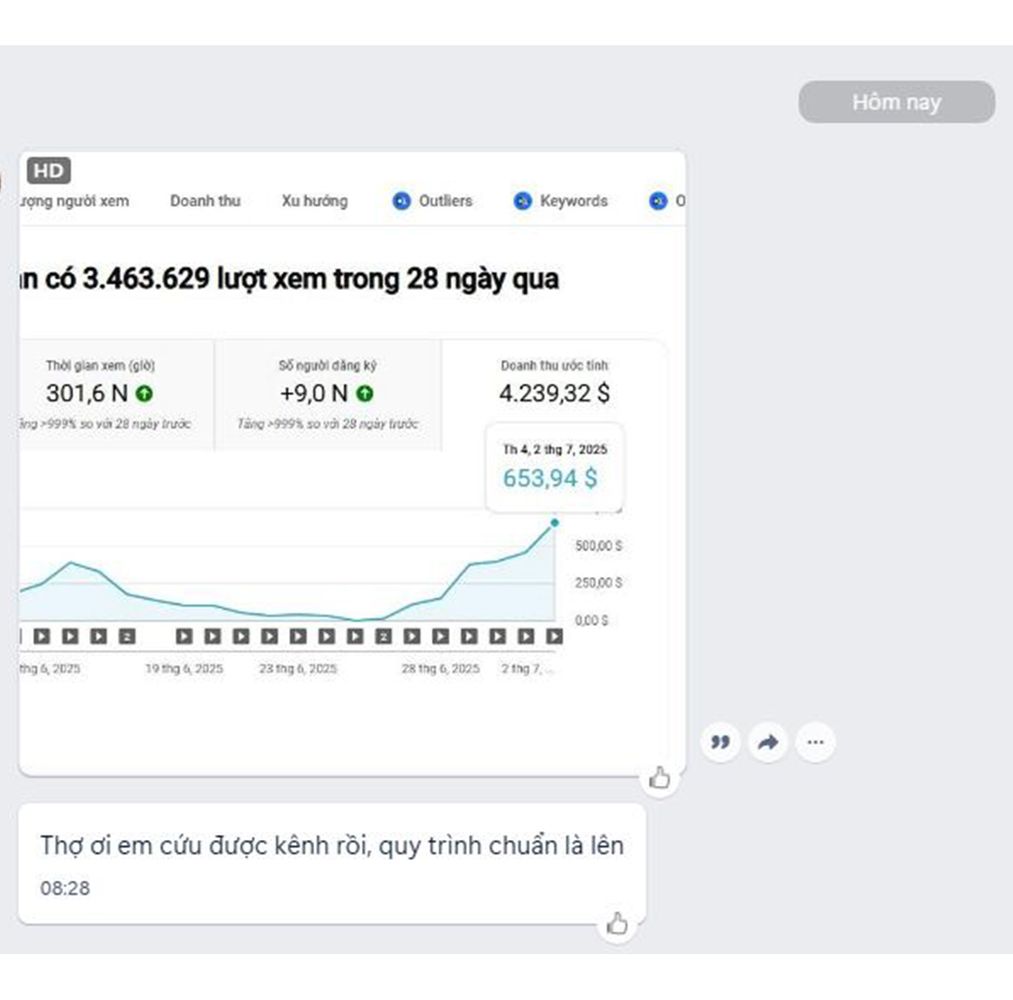Forward the image using the share arrow icon
Image resolution: width=1013 pixels, height=1000 pixels.
768,742
